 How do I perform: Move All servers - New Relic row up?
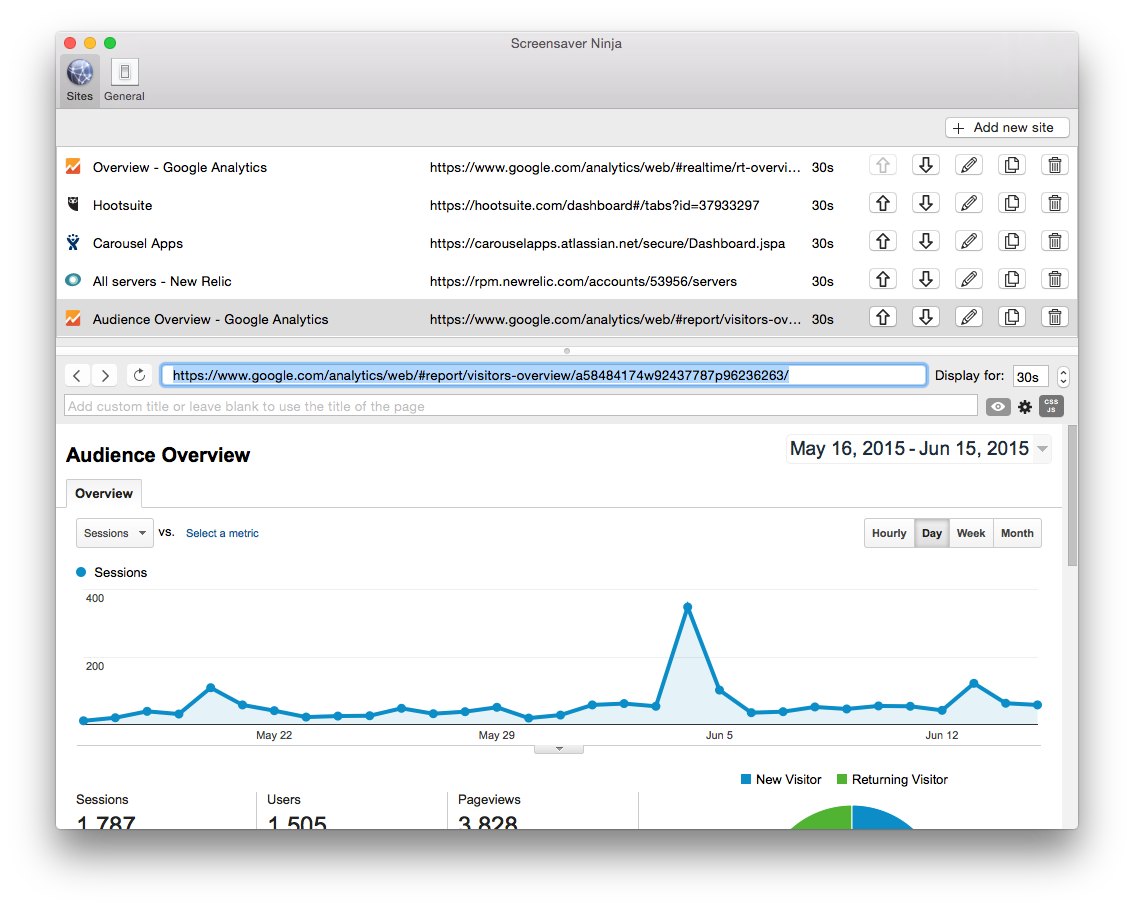(x=883, y=280)
